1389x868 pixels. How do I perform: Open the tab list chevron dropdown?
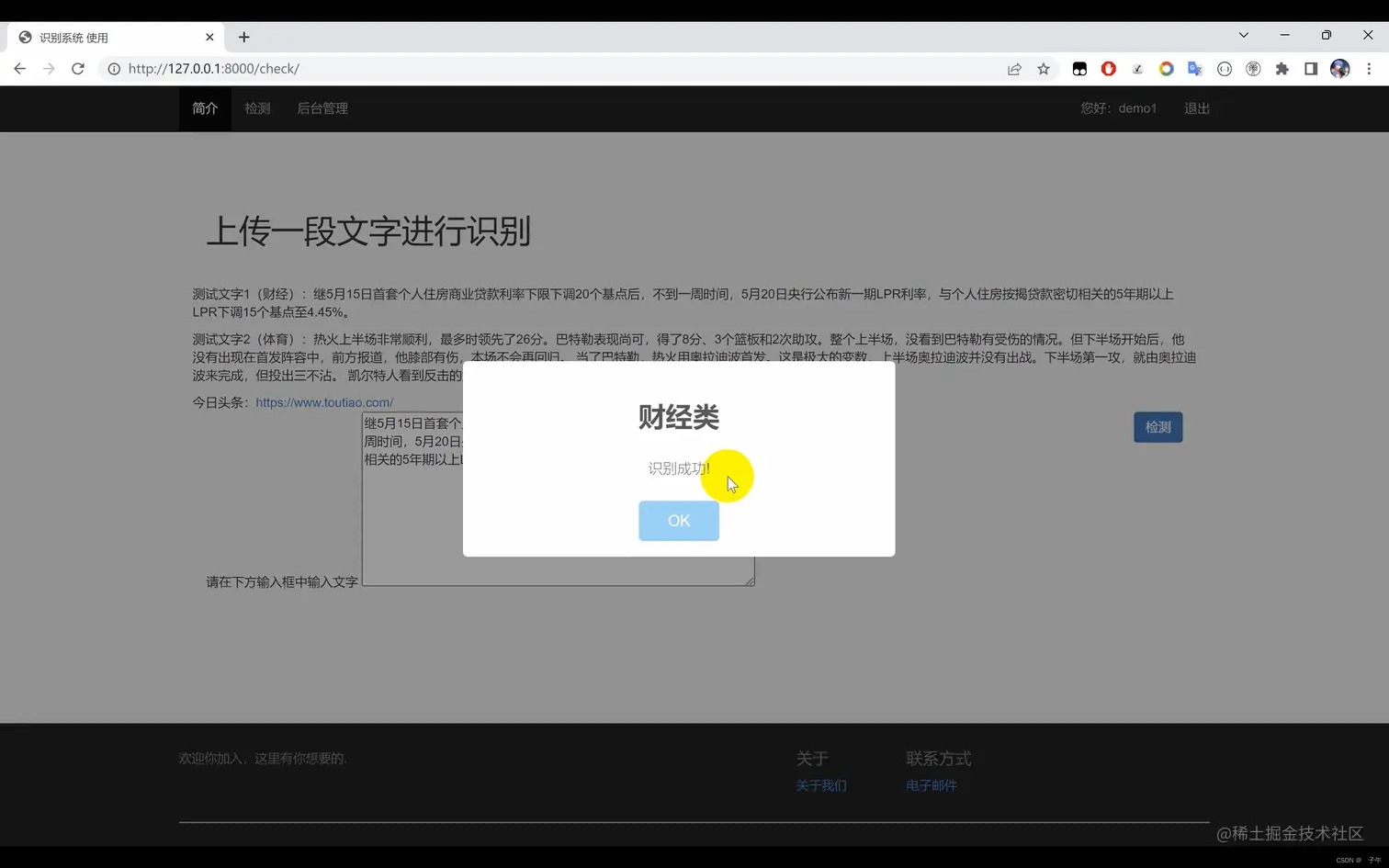click(x=1243, y=35)
